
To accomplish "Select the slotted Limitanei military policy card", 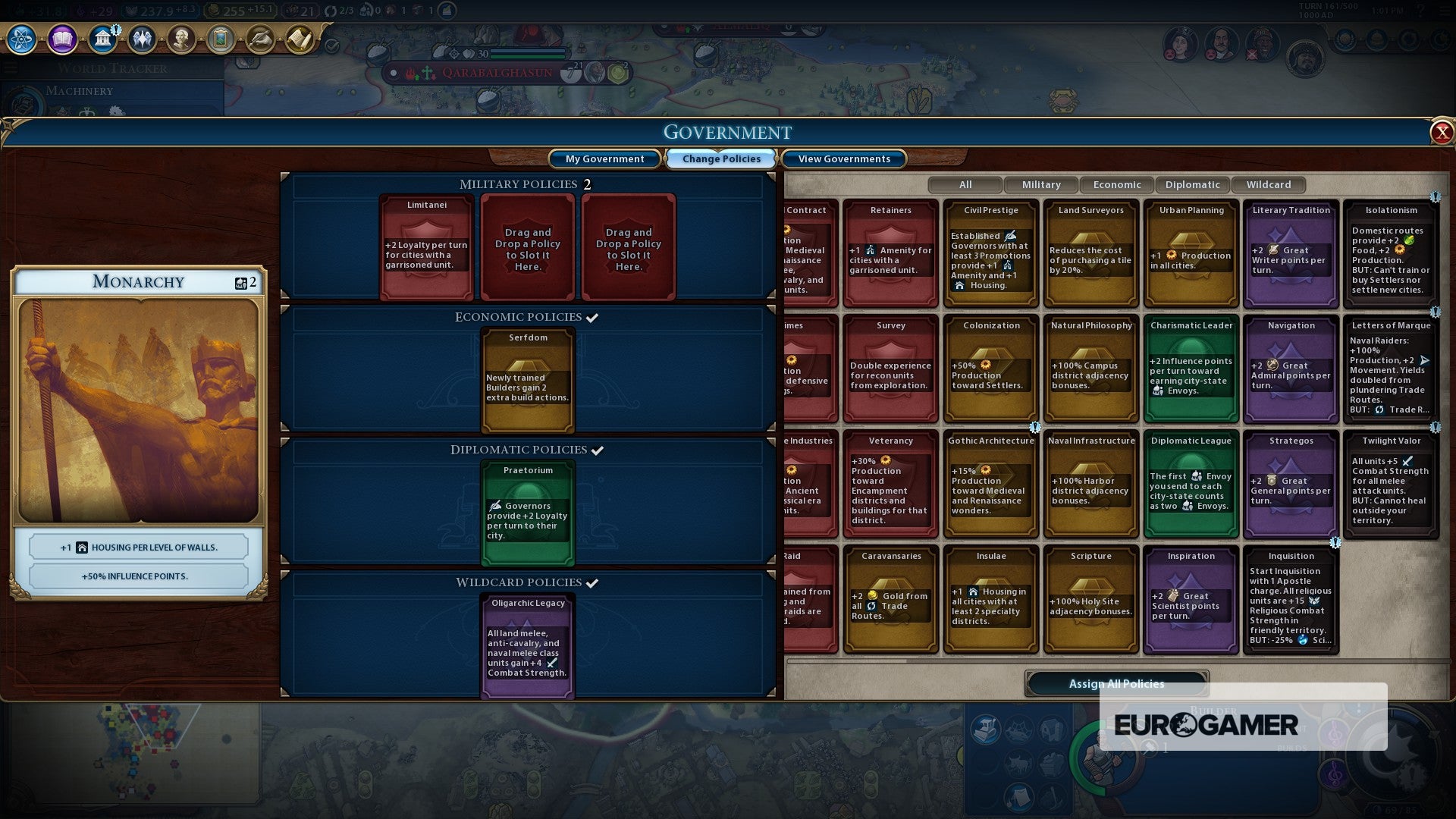I will 427,248.
